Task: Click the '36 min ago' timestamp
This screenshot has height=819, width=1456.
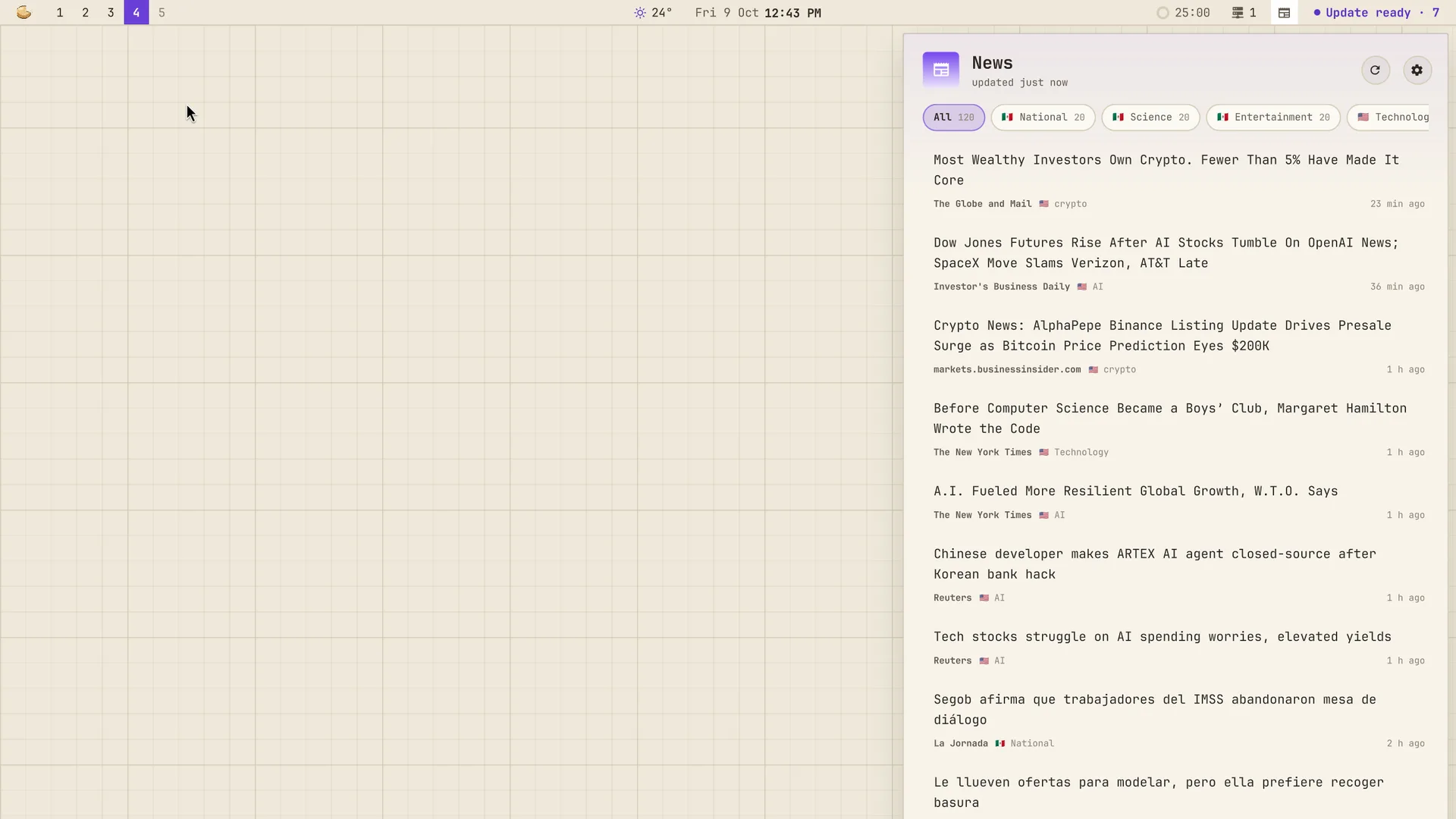Action: (x=1397, y=287)
